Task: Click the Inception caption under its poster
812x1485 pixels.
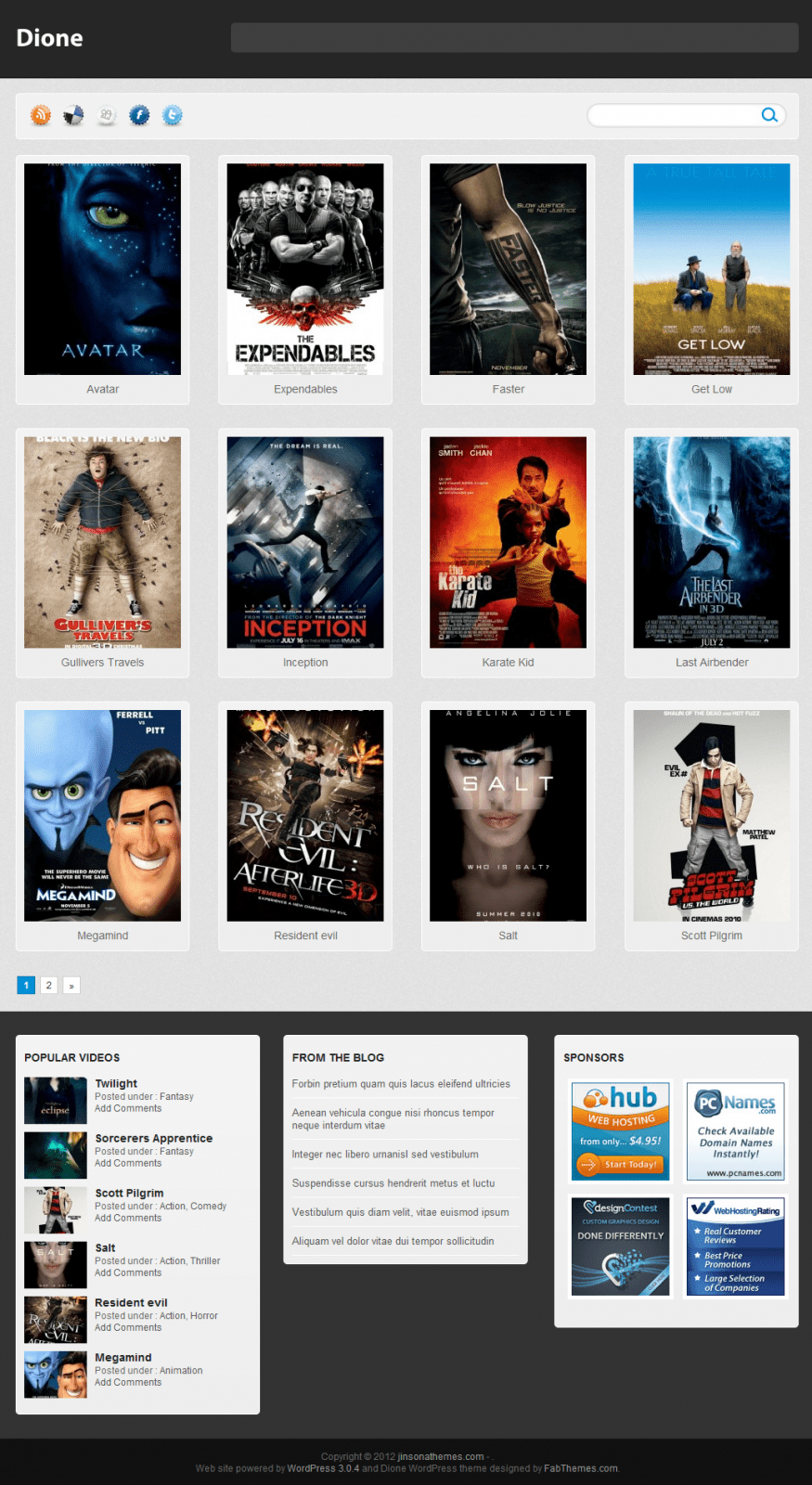Action: [305, 663]
